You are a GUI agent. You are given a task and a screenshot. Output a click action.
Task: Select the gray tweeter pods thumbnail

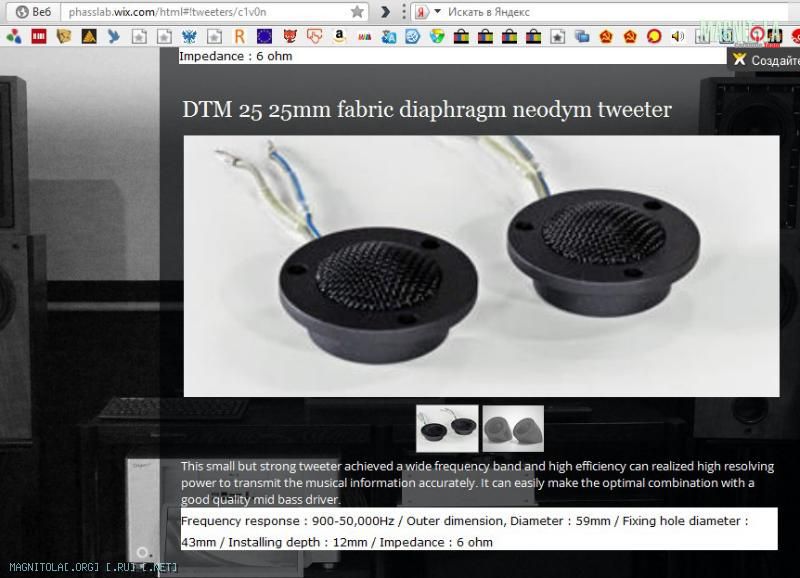tap(513, 429)
